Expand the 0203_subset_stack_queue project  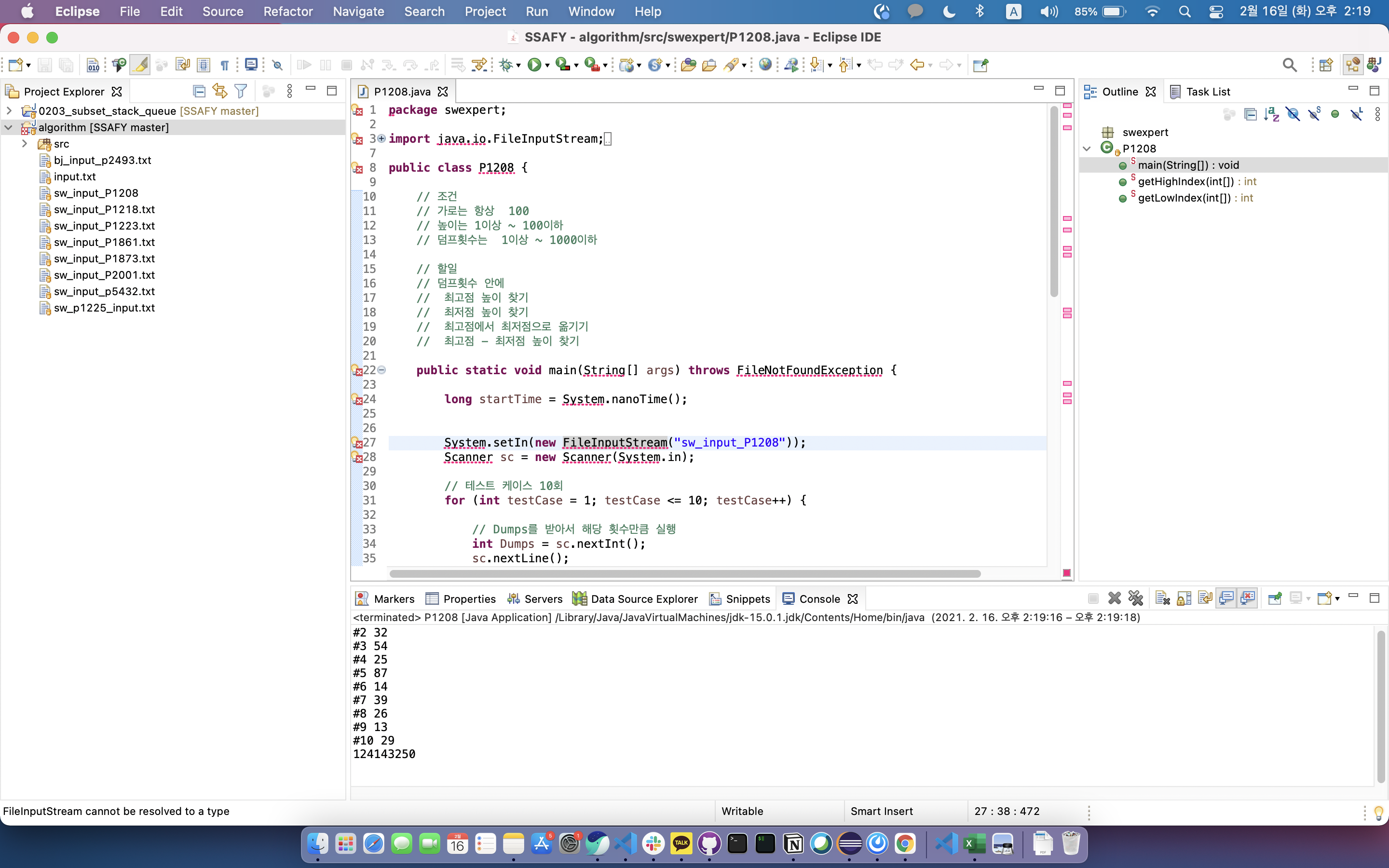9,111
